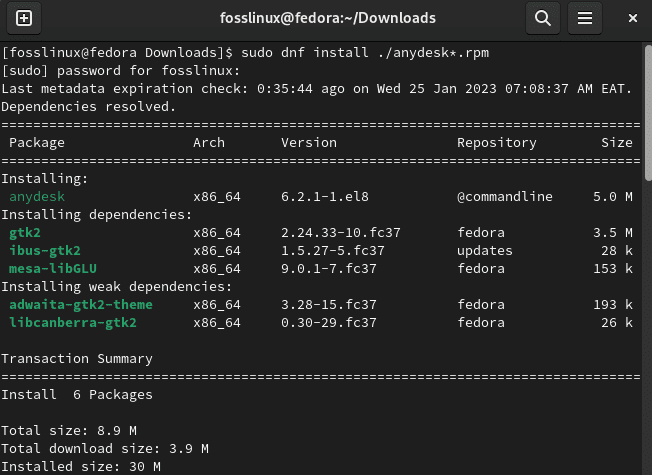Open the terminal search tool
The height and width of the screenshot is (475, 652).
543,18
